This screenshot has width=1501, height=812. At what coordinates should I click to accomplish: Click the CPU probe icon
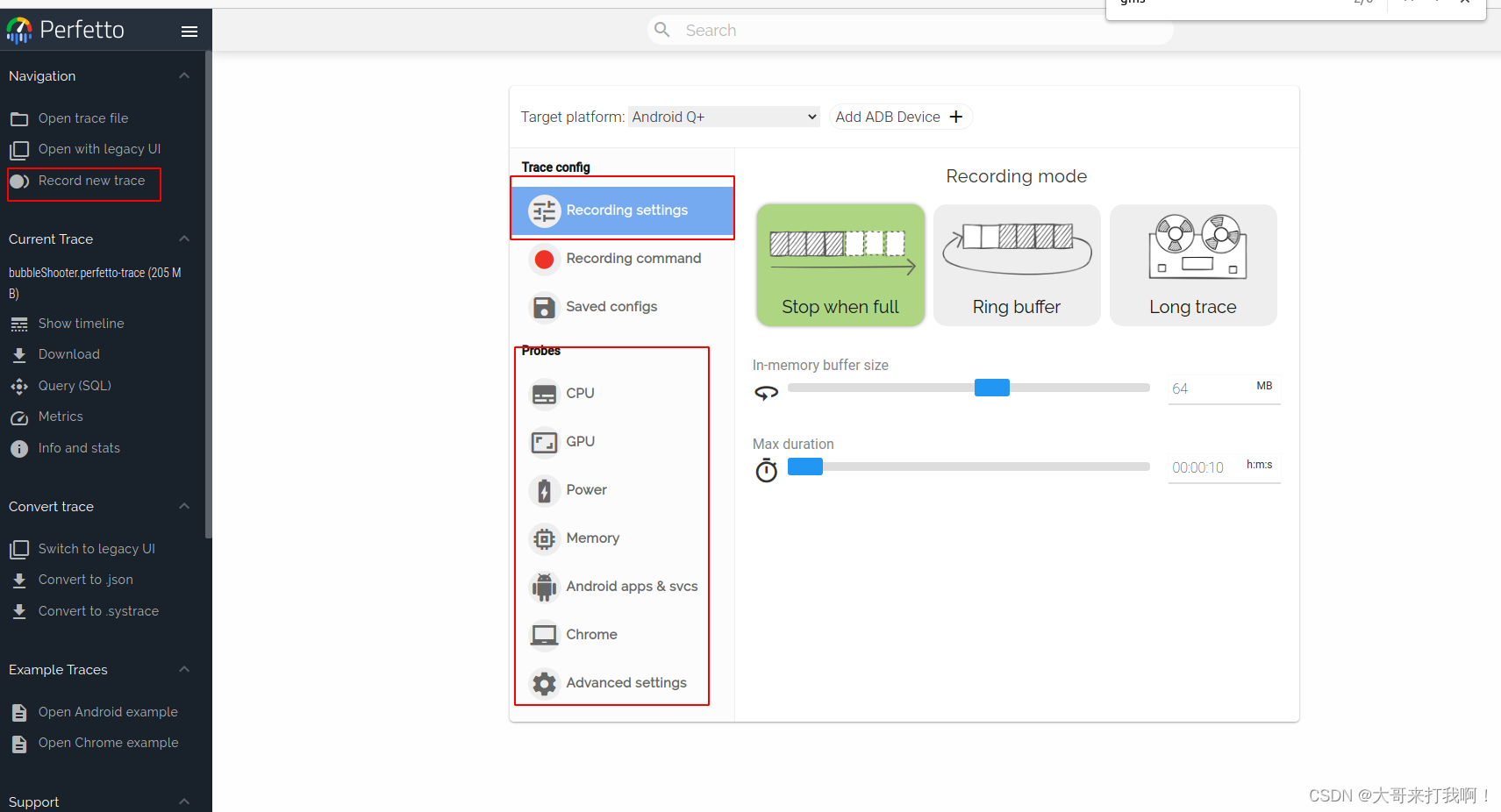545,394
